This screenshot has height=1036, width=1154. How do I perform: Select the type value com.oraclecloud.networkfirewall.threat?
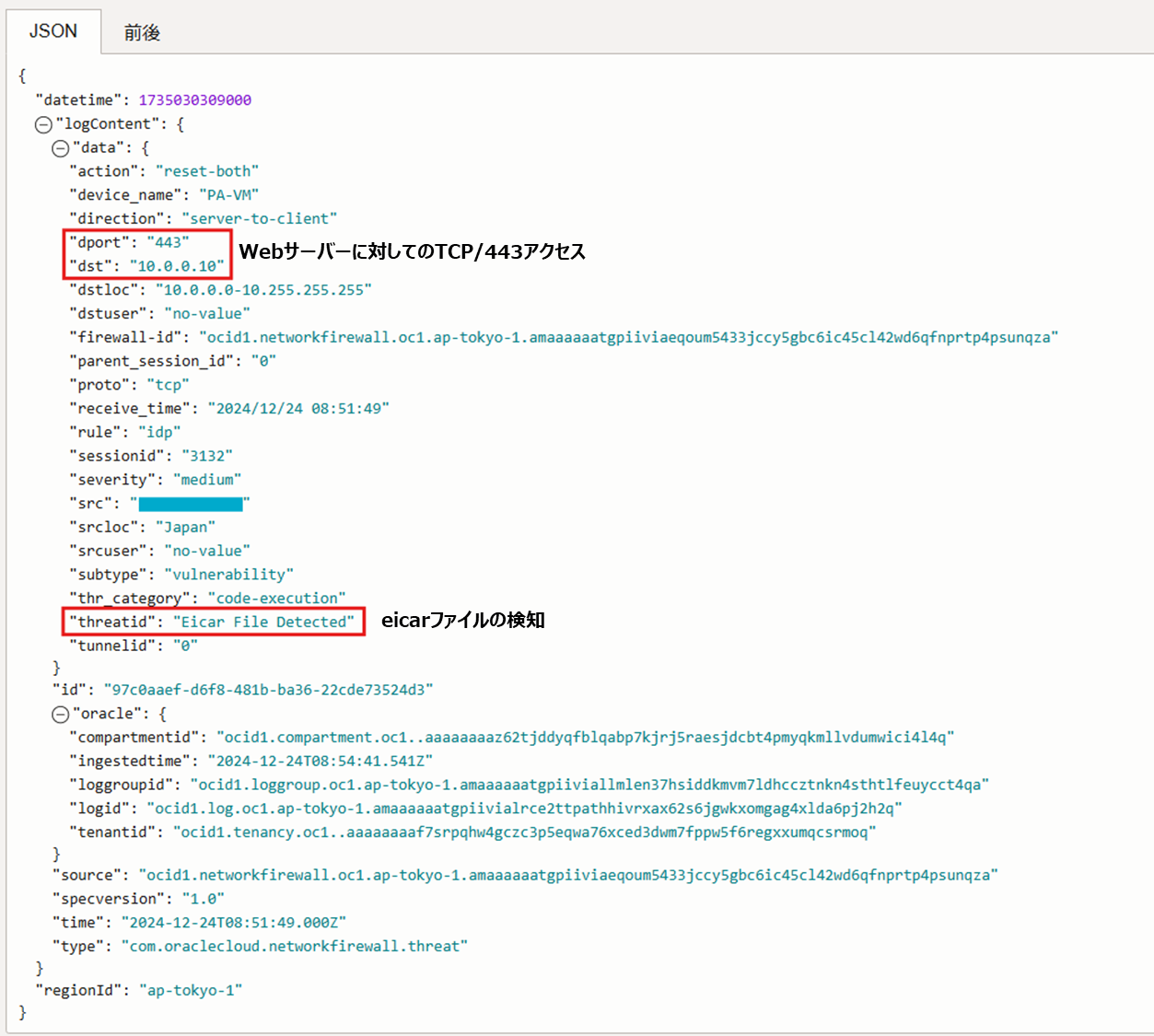(x=294, y=947)
